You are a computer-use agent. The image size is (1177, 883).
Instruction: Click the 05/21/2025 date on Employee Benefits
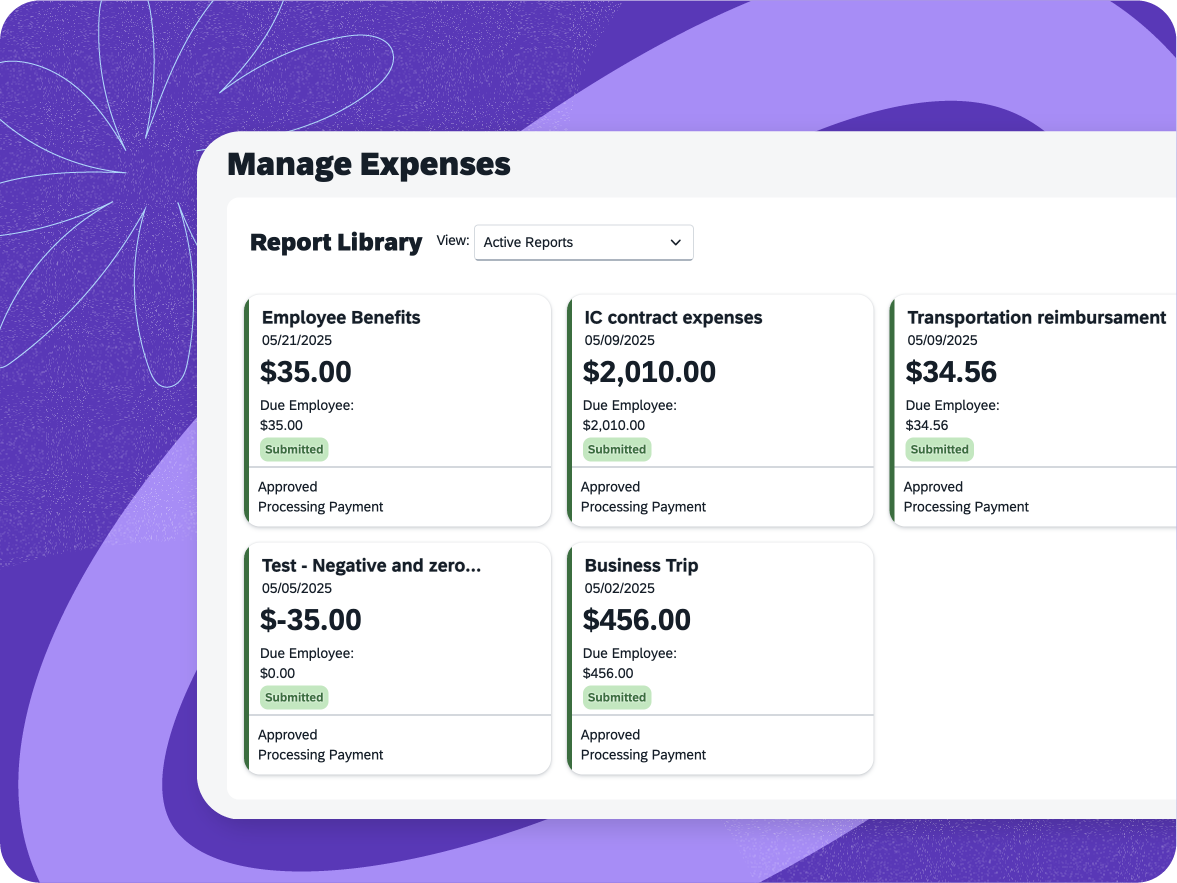(x=297, y=341)
